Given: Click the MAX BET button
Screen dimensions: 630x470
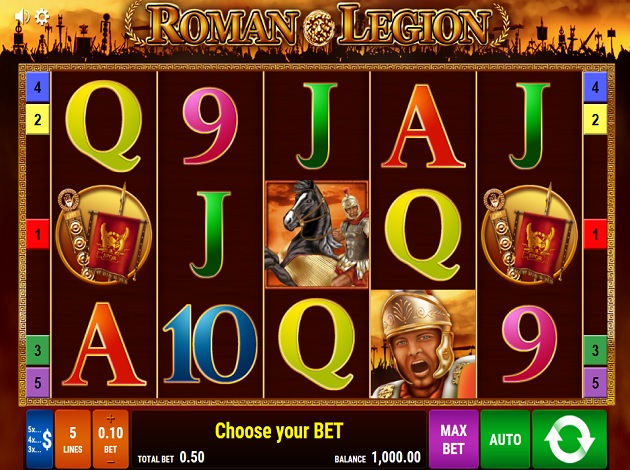Looking at the screenshot, I should [454, 439].
